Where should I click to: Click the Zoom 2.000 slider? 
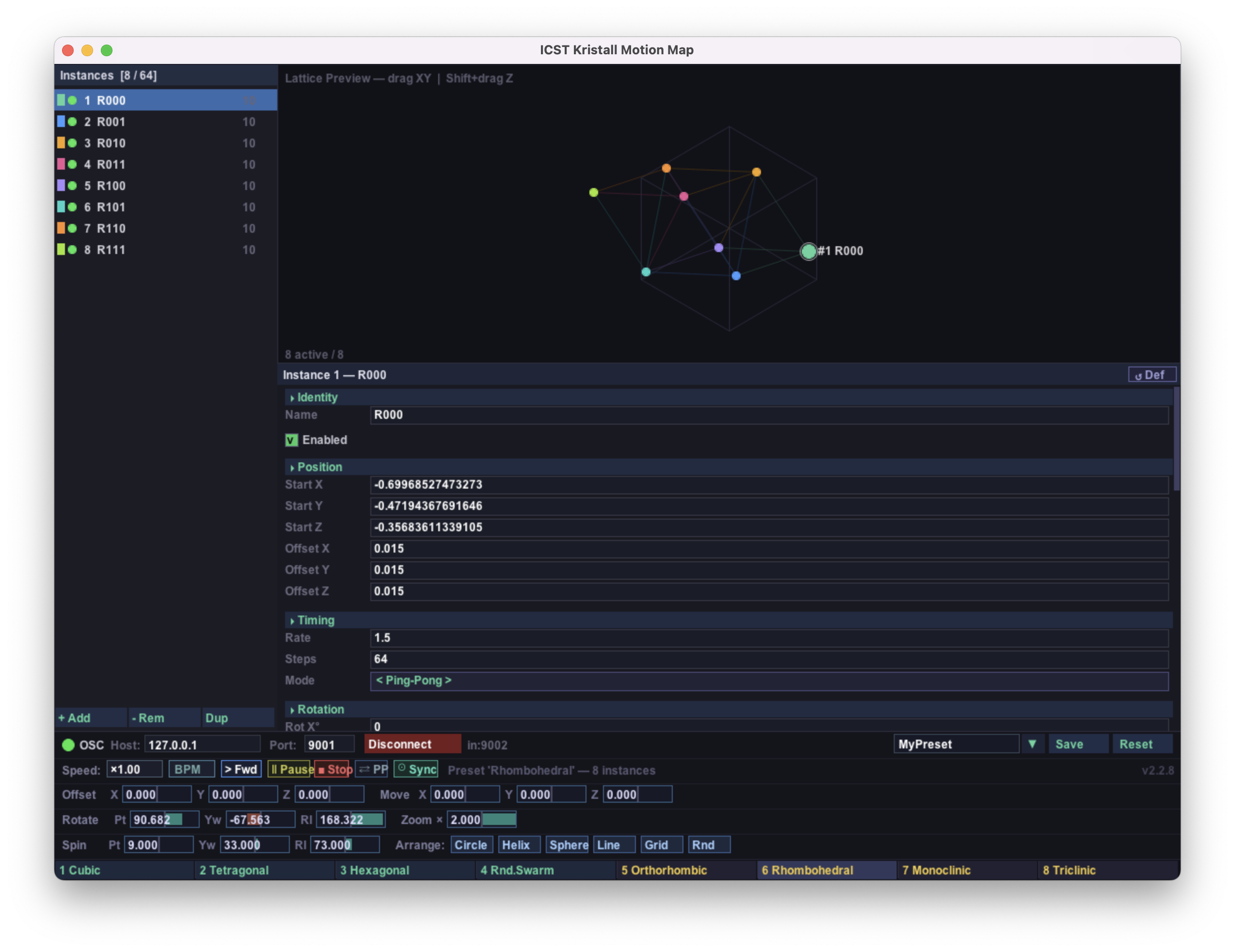tap(481, 820)
